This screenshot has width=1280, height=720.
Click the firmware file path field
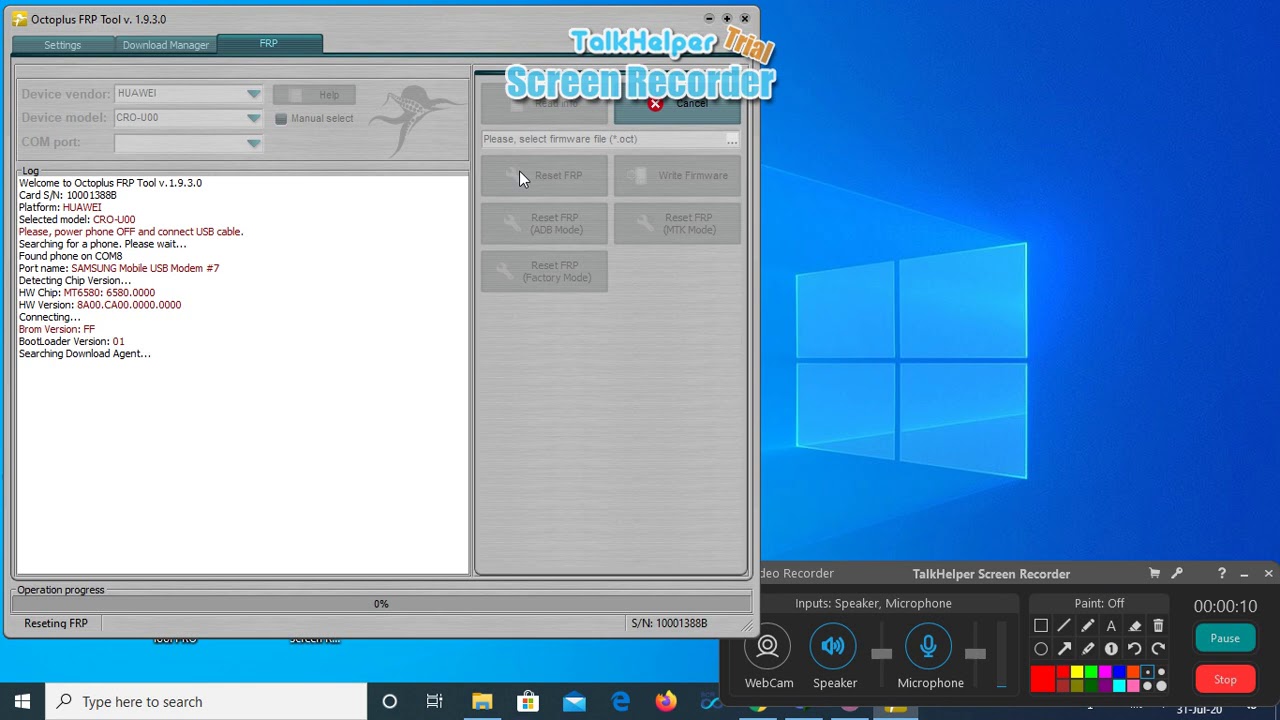603,139
